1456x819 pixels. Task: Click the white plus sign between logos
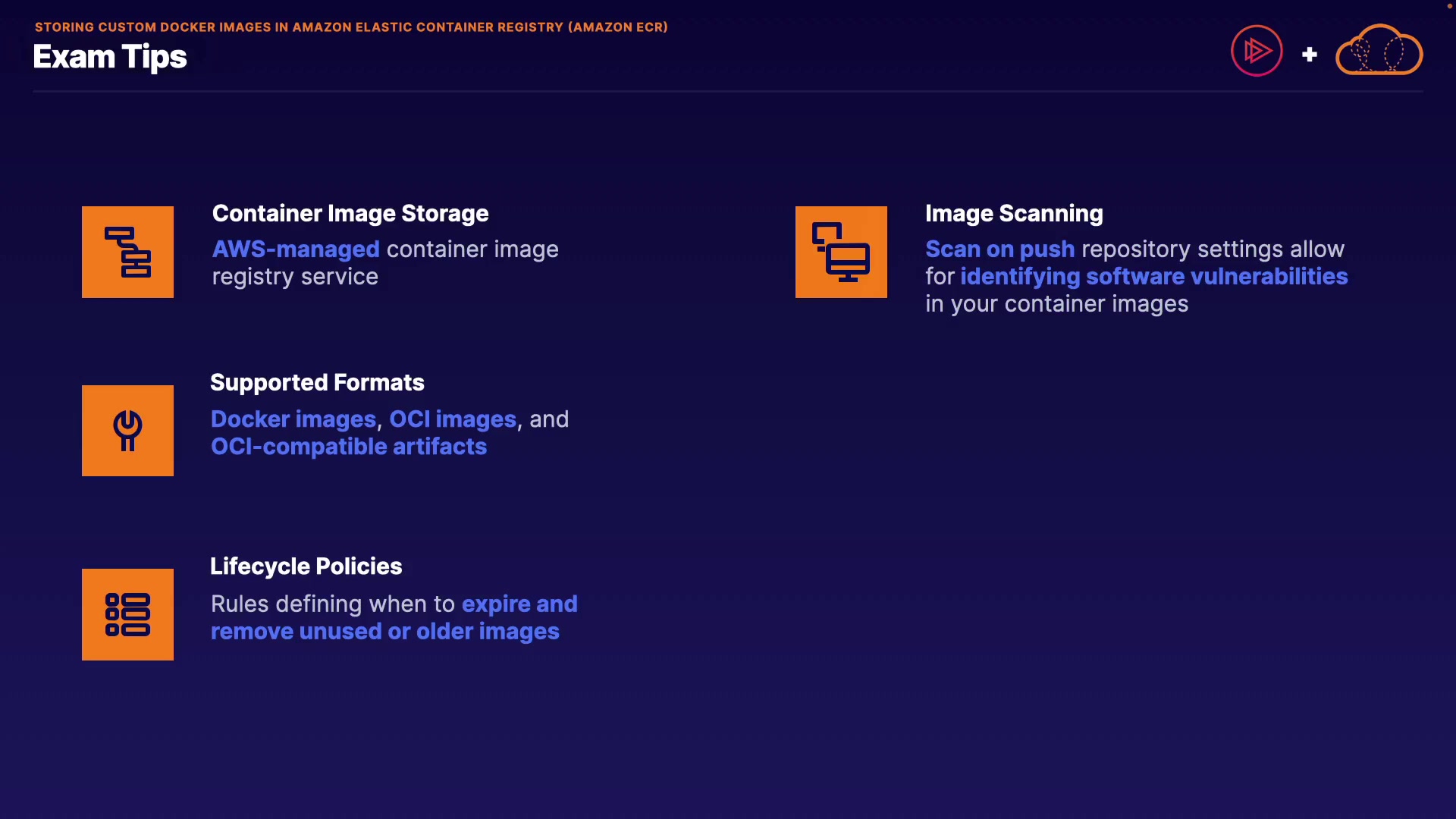click(x=1310, y=55)
